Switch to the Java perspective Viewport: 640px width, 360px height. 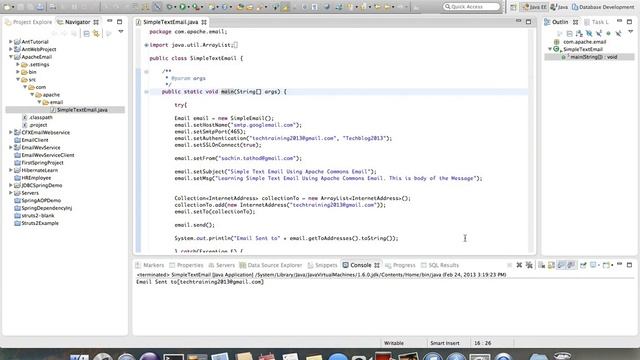(559, 7)
